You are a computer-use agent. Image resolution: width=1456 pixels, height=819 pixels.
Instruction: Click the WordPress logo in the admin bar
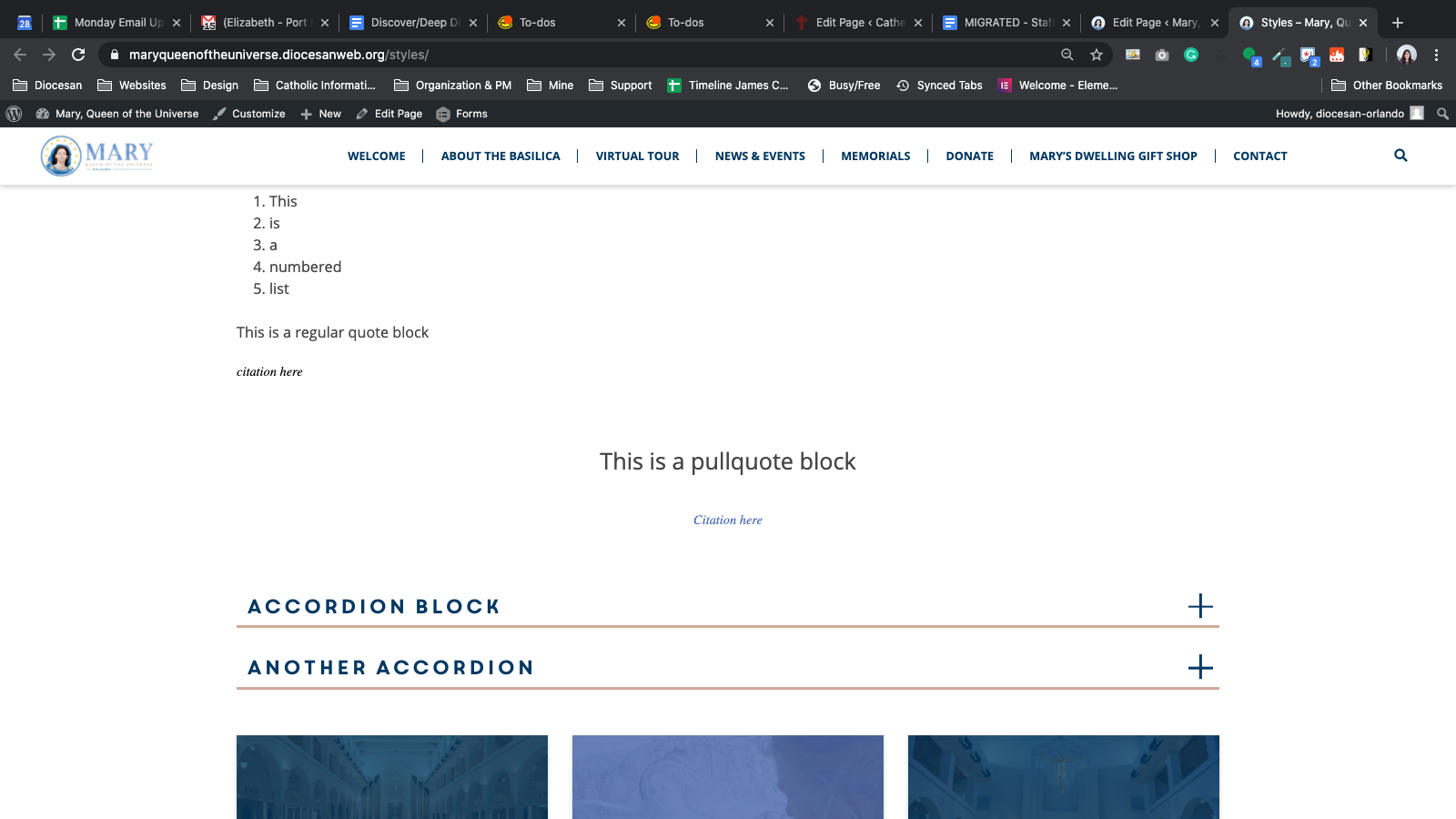tap(14, 114)
